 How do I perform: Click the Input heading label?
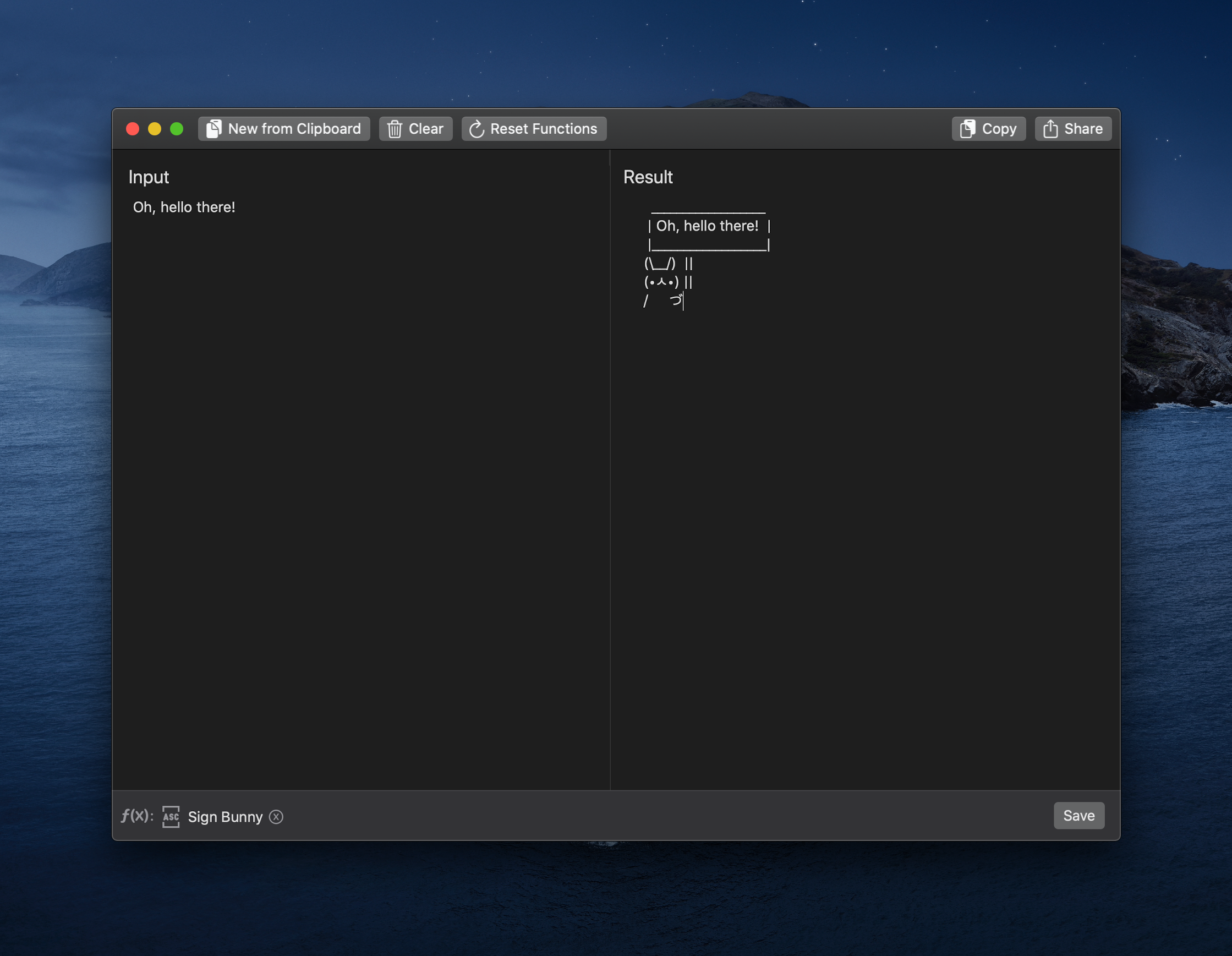pyautogui.click(x=149, y=177)
